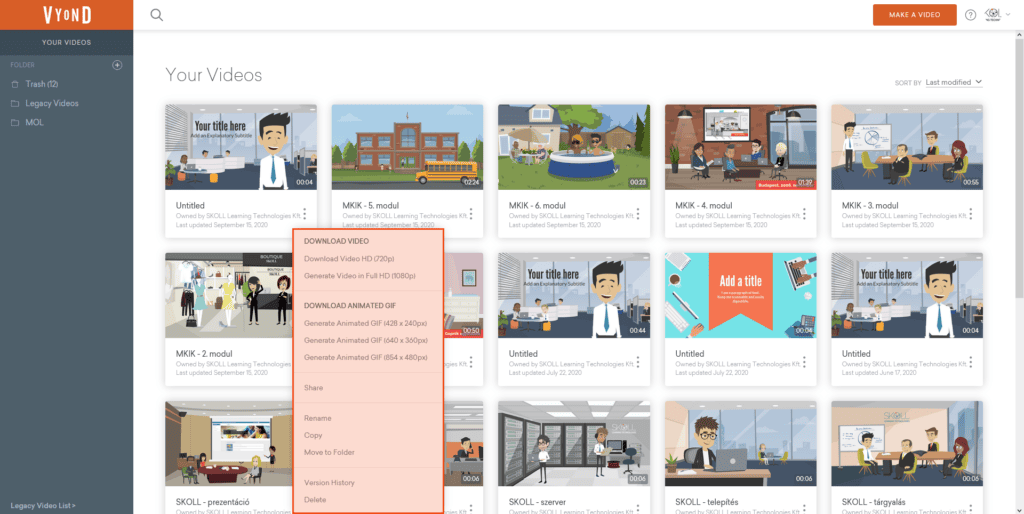
Task: Select Copy in the context menu
Action: click(x=313, y=435)
